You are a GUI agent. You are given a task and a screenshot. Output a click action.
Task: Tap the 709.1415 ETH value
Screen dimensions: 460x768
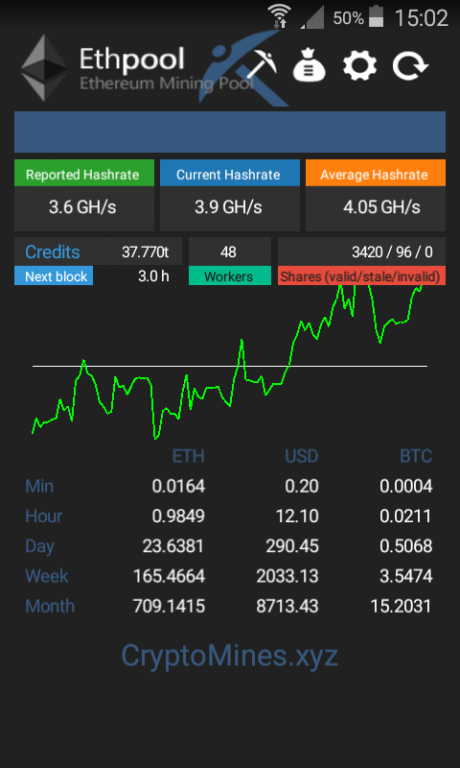pos(169,606)
